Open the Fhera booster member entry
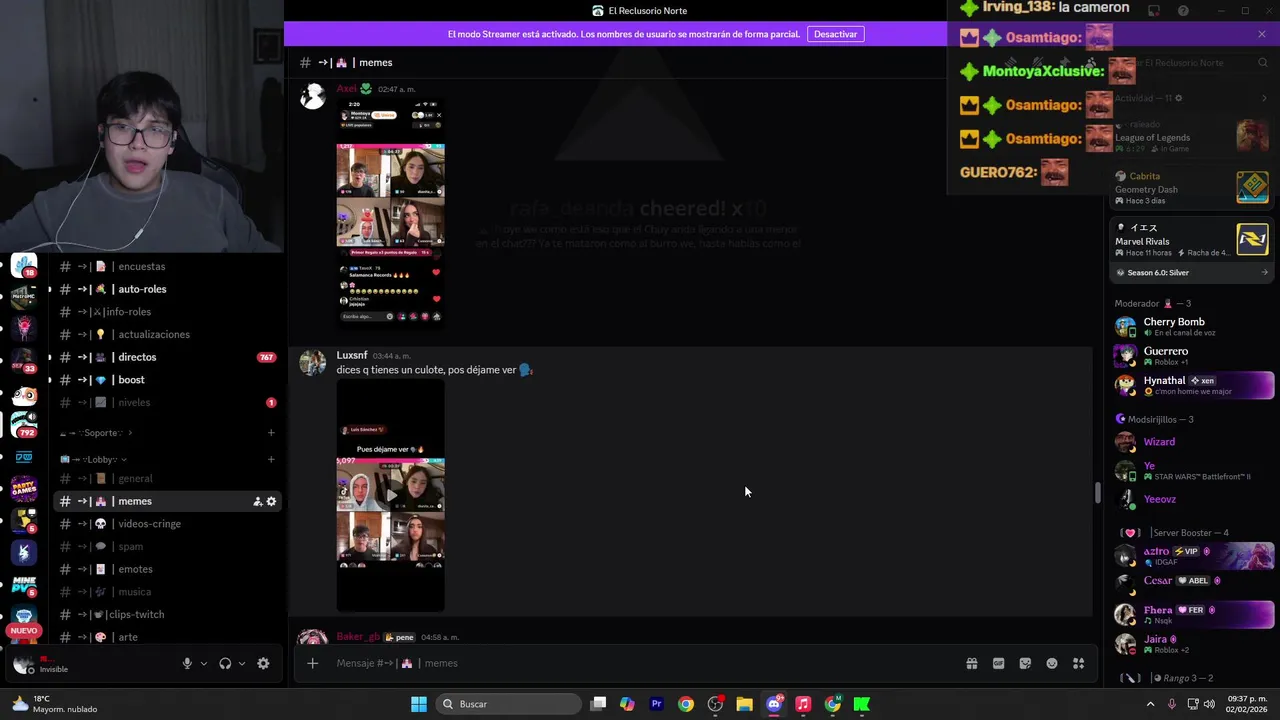 click(1192, 613)
